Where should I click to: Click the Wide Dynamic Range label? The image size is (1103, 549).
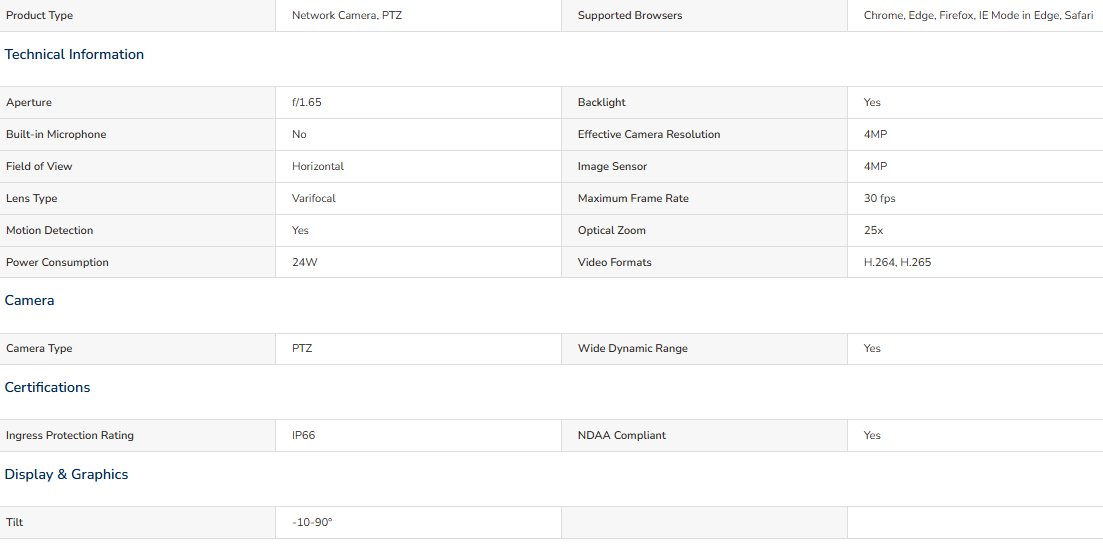coord(632,348)
